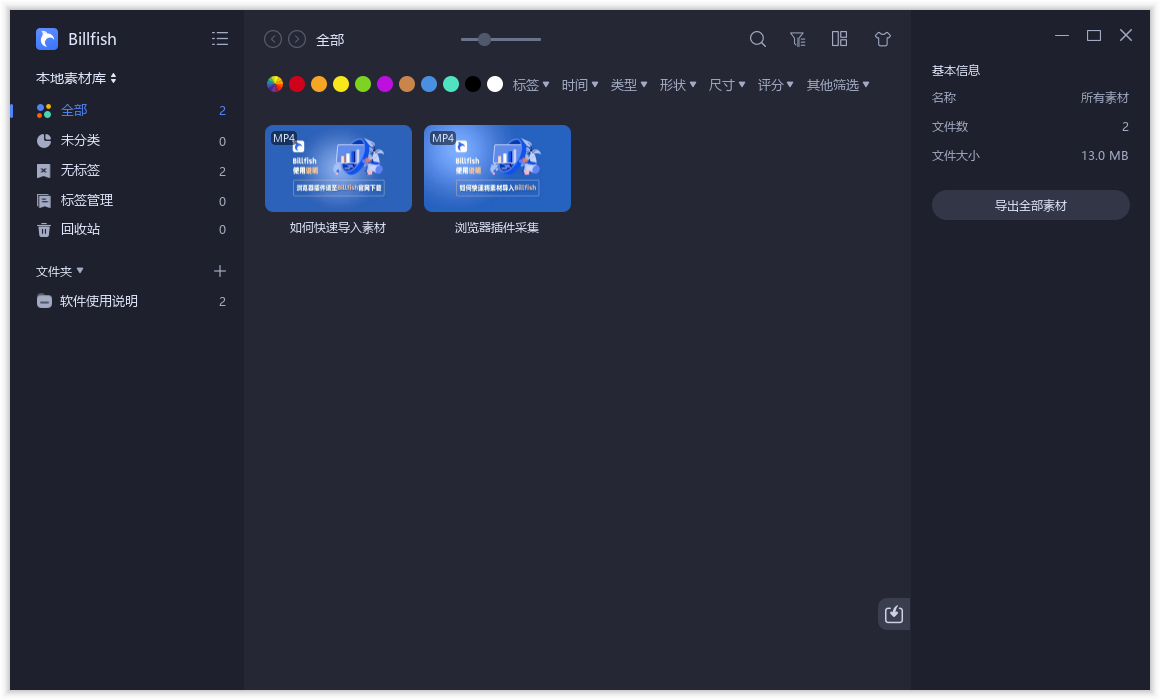Click the back navigation arrow
This screenshot has width=1160, height=700.
click(272, 39)
